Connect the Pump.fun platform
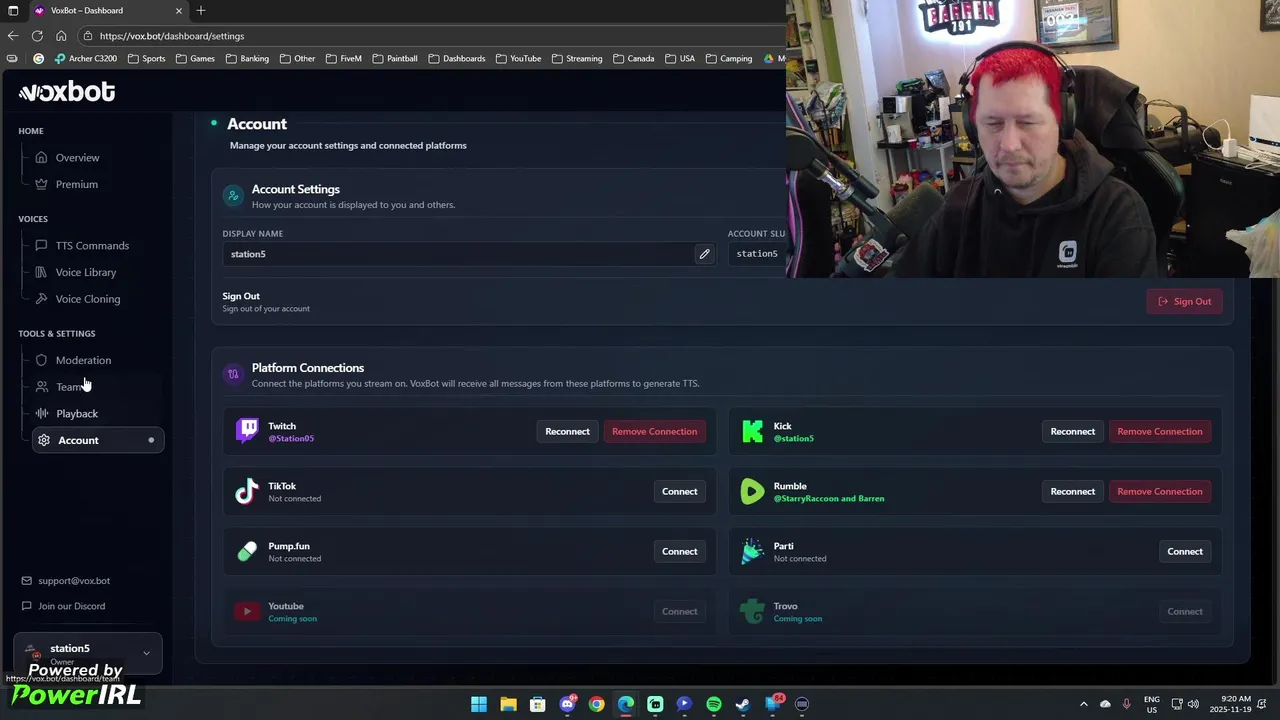This screenshot has width=1280, height=720. coord(679,551)
